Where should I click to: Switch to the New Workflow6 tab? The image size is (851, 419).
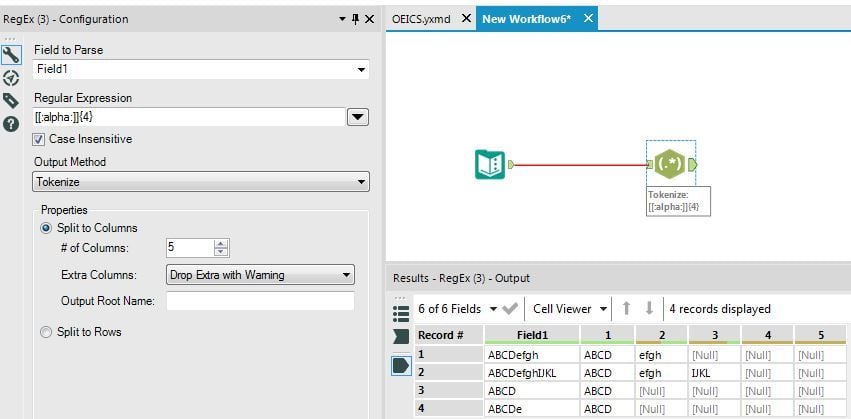click(x=526, y=19)
